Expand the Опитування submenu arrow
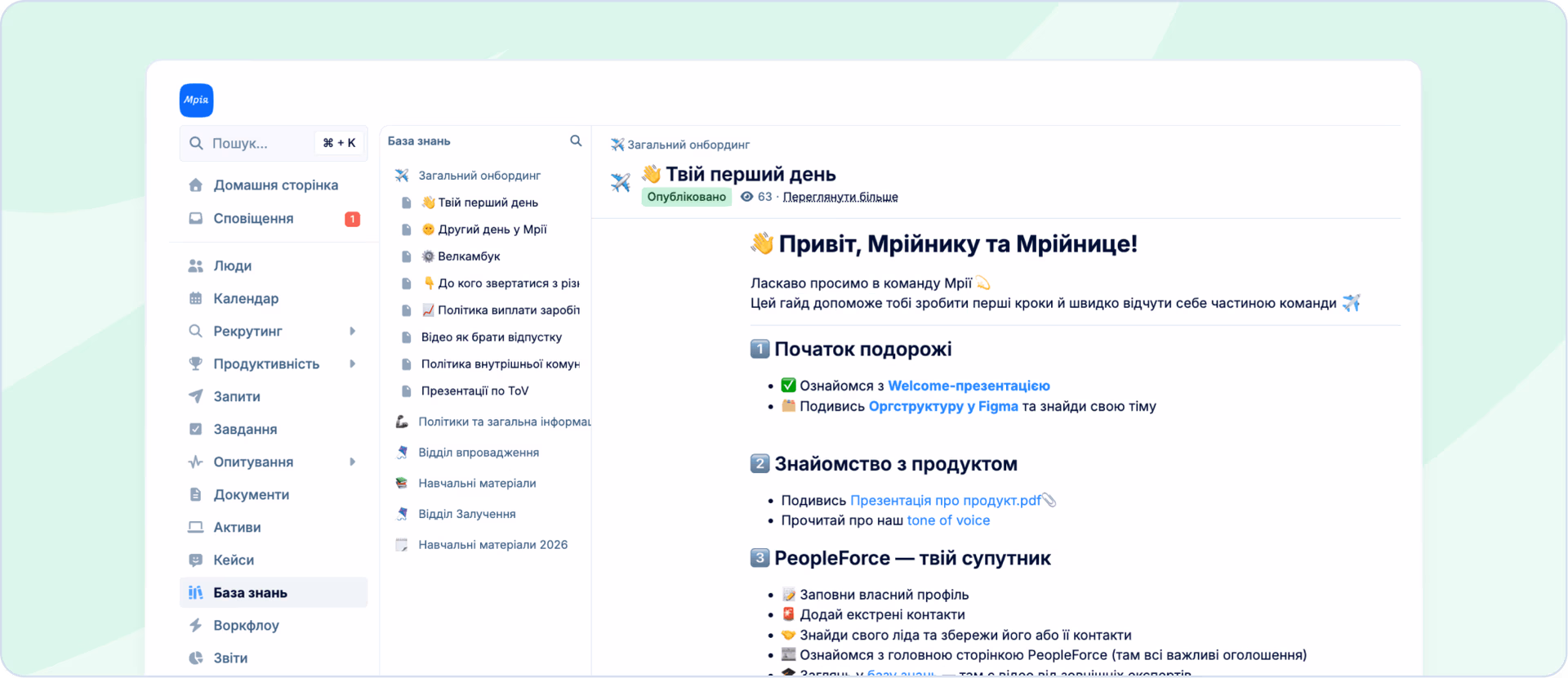Image resolution: width=1568 pixels, height=678 pixels. (x=353, y=462)
